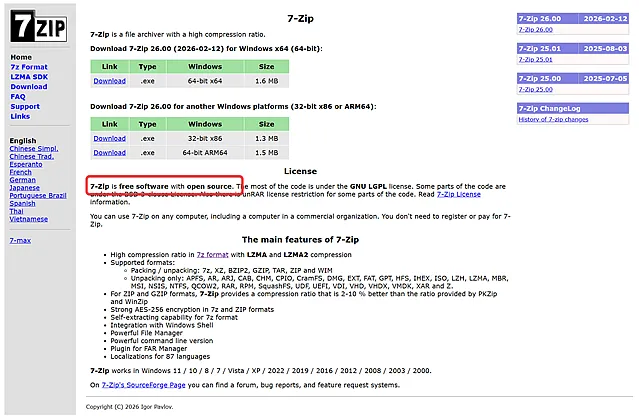Switch language to Esperanto
Image resolution: width=639 pixels, height=420 pixels.
pos(27,164)
